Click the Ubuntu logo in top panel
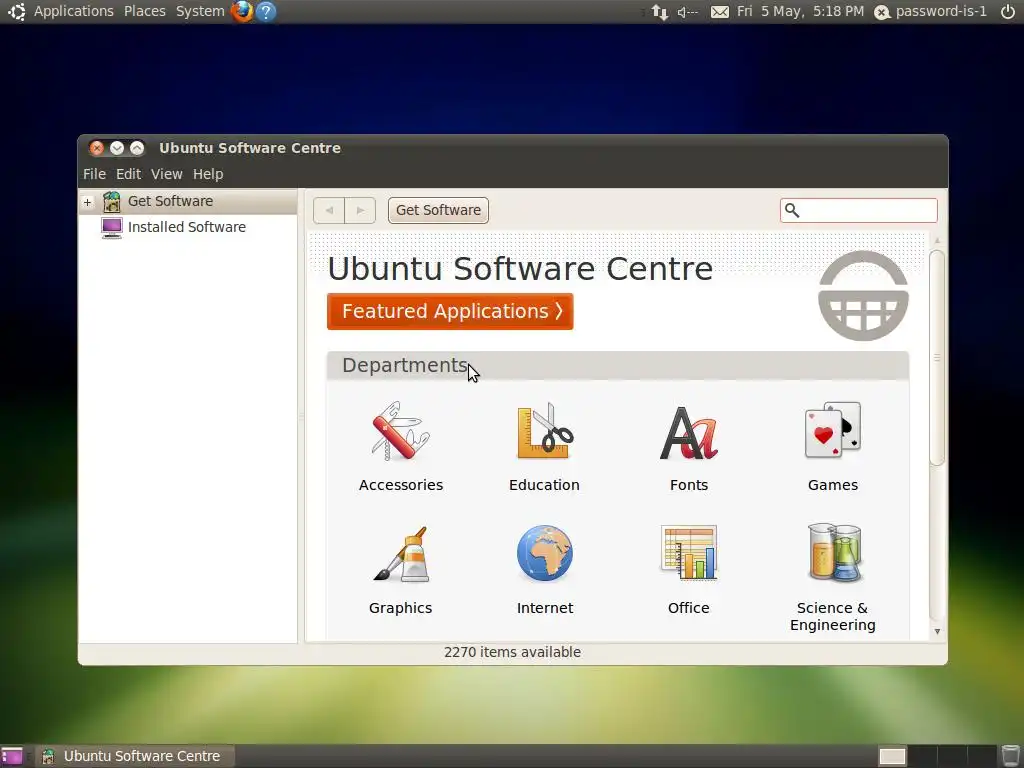1024x768 pixels. coord(16,11)
